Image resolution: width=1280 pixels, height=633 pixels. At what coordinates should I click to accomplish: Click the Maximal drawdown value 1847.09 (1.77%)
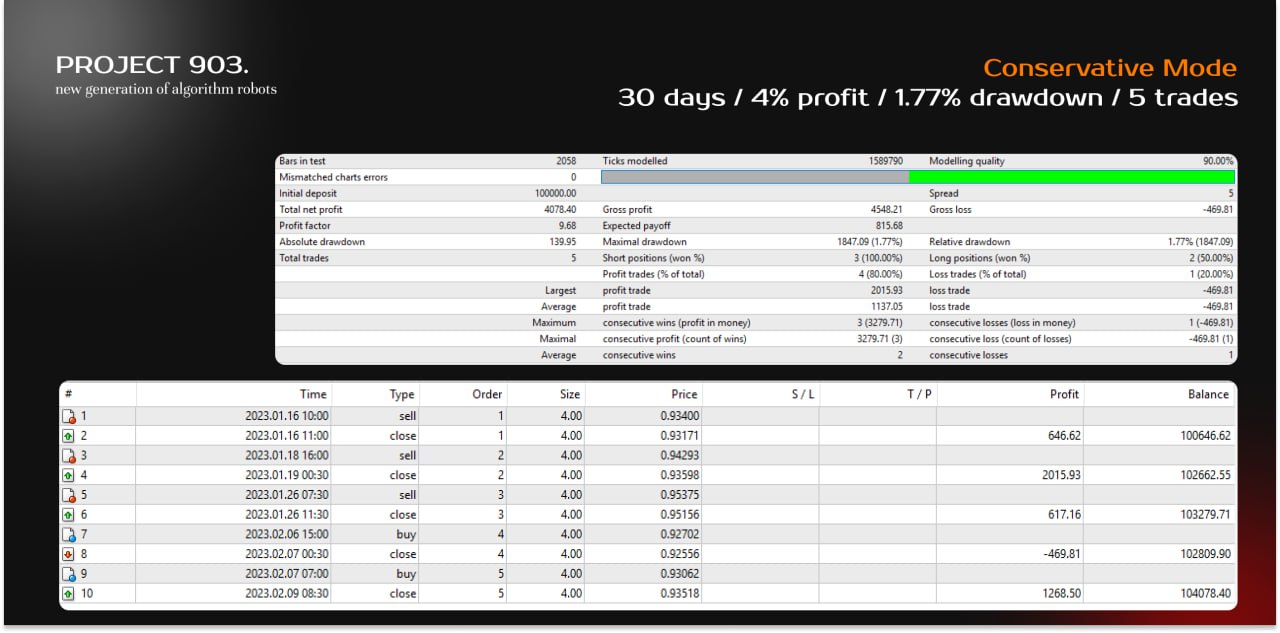click(x=870, y=242)
